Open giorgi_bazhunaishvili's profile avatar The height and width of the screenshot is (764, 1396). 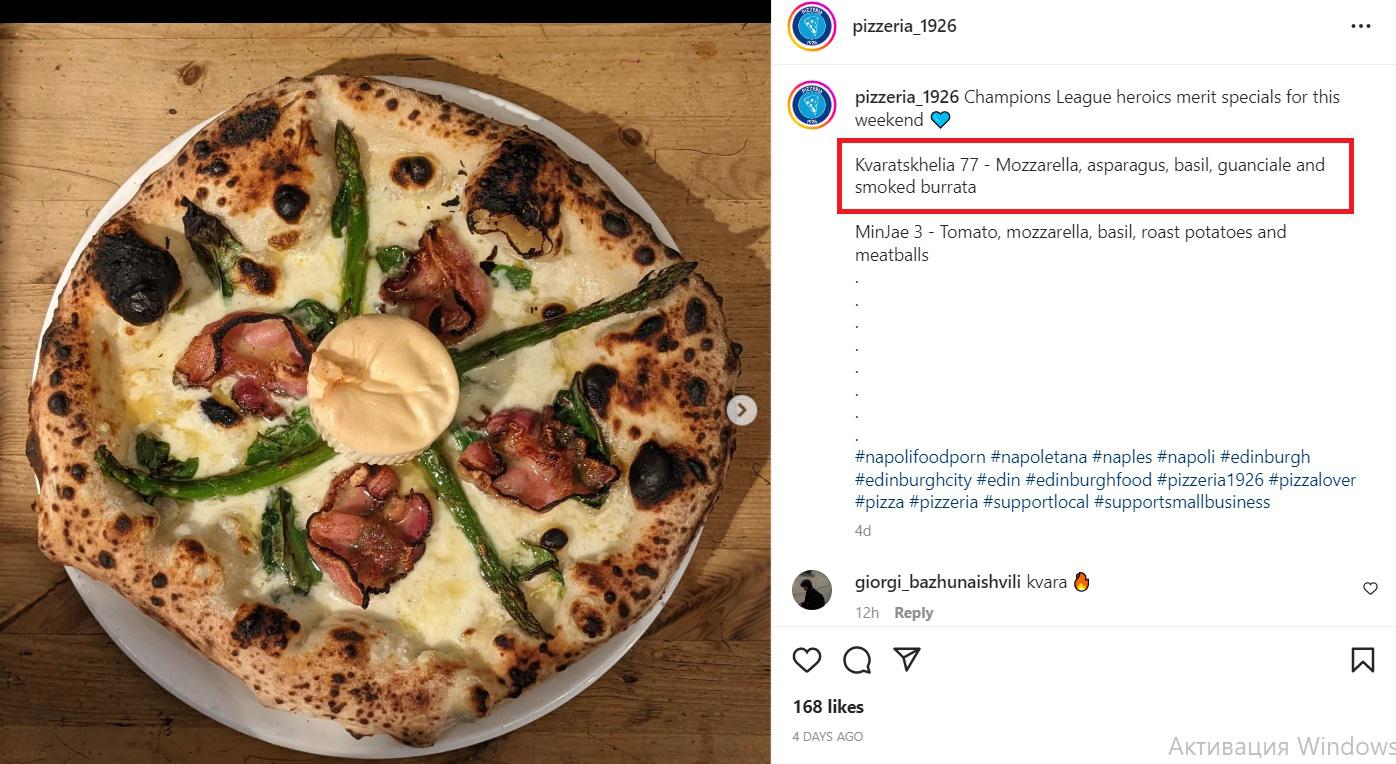coord(812,590)
